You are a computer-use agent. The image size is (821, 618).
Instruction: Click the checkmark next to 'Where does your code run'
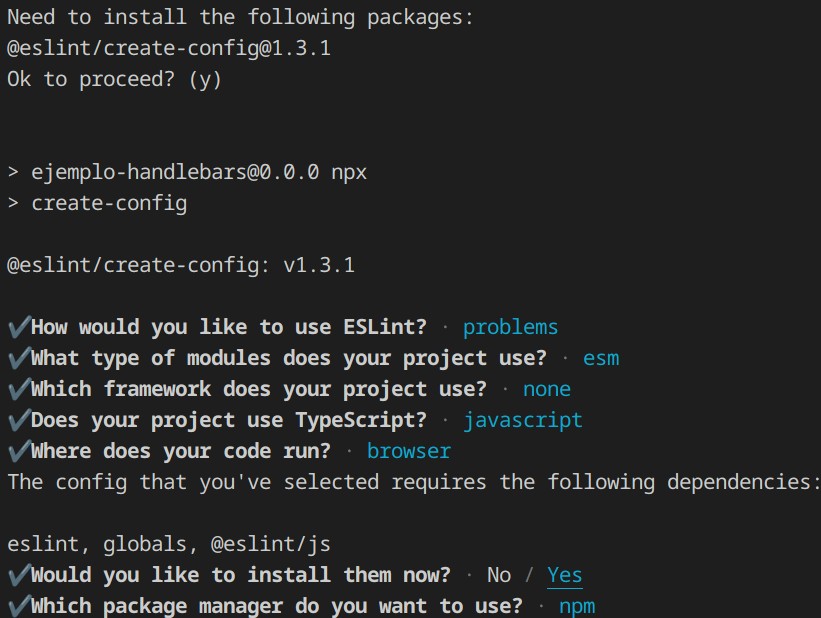(x=18, y=451)
